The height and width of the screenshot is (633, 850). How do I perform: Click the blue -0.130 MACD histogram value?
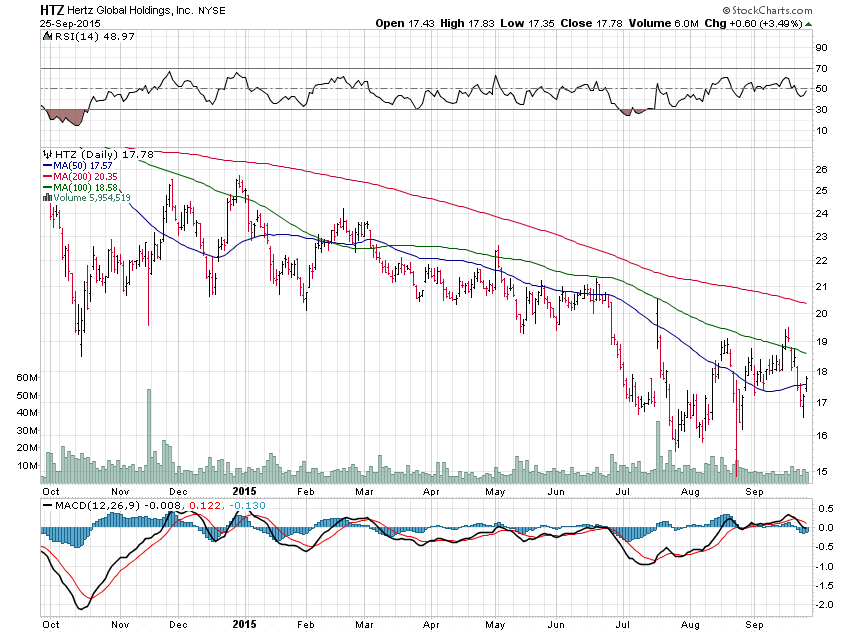(x=247, y=506)
